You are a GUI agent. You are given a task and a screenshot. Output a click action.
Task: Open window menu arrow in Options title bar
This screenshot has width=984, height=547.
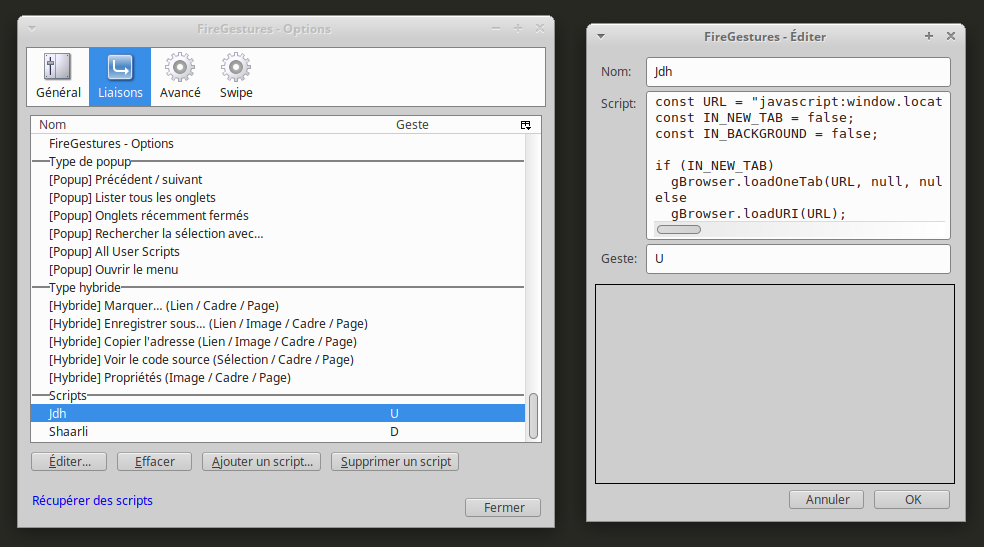coord(32,29)
